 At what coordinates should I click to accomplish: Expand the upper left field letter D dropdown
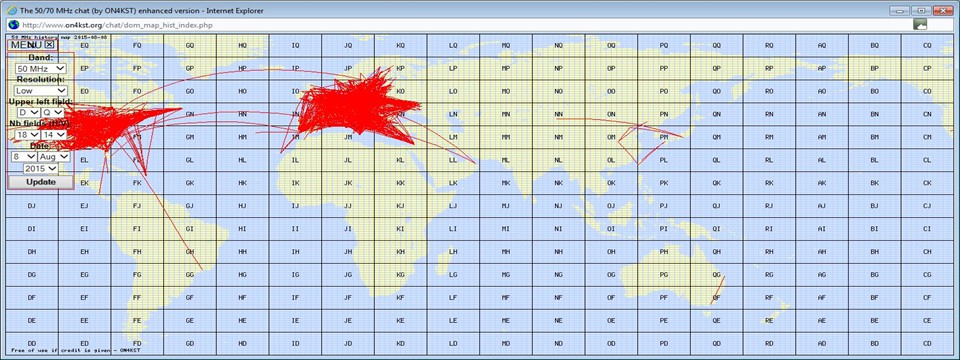click(x=28, y=113)
